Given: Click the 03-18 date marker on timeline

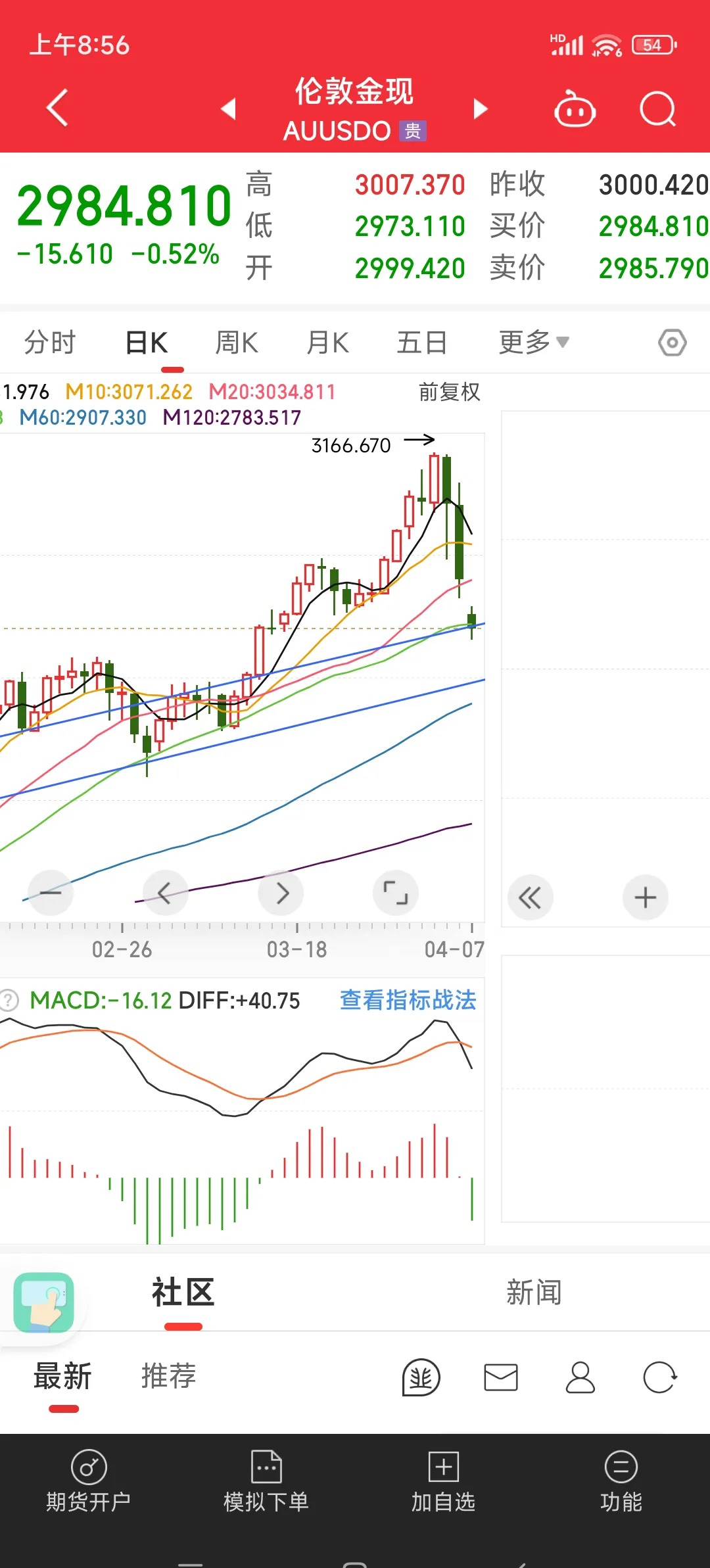Looking at the screenshot, I should point(296,949).
